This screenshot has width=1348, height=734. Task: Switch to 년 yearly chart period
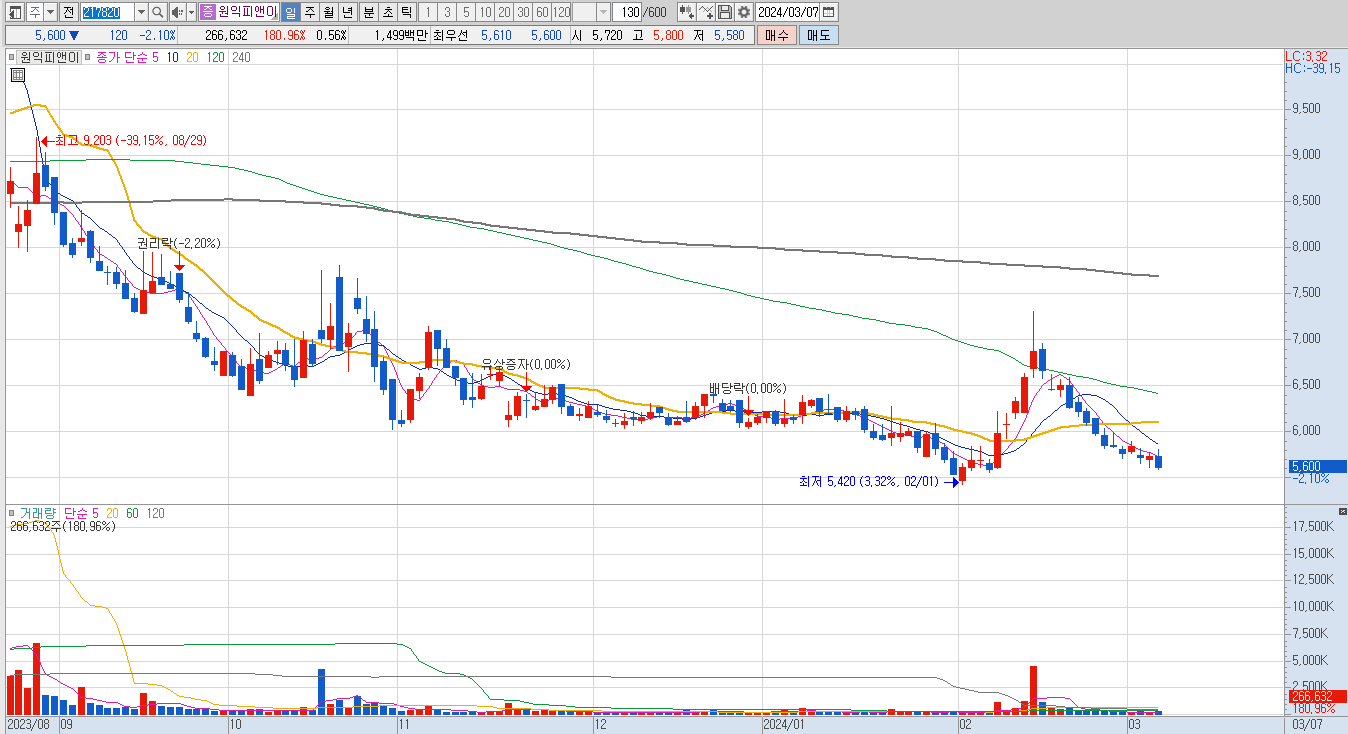click(347, 12)
